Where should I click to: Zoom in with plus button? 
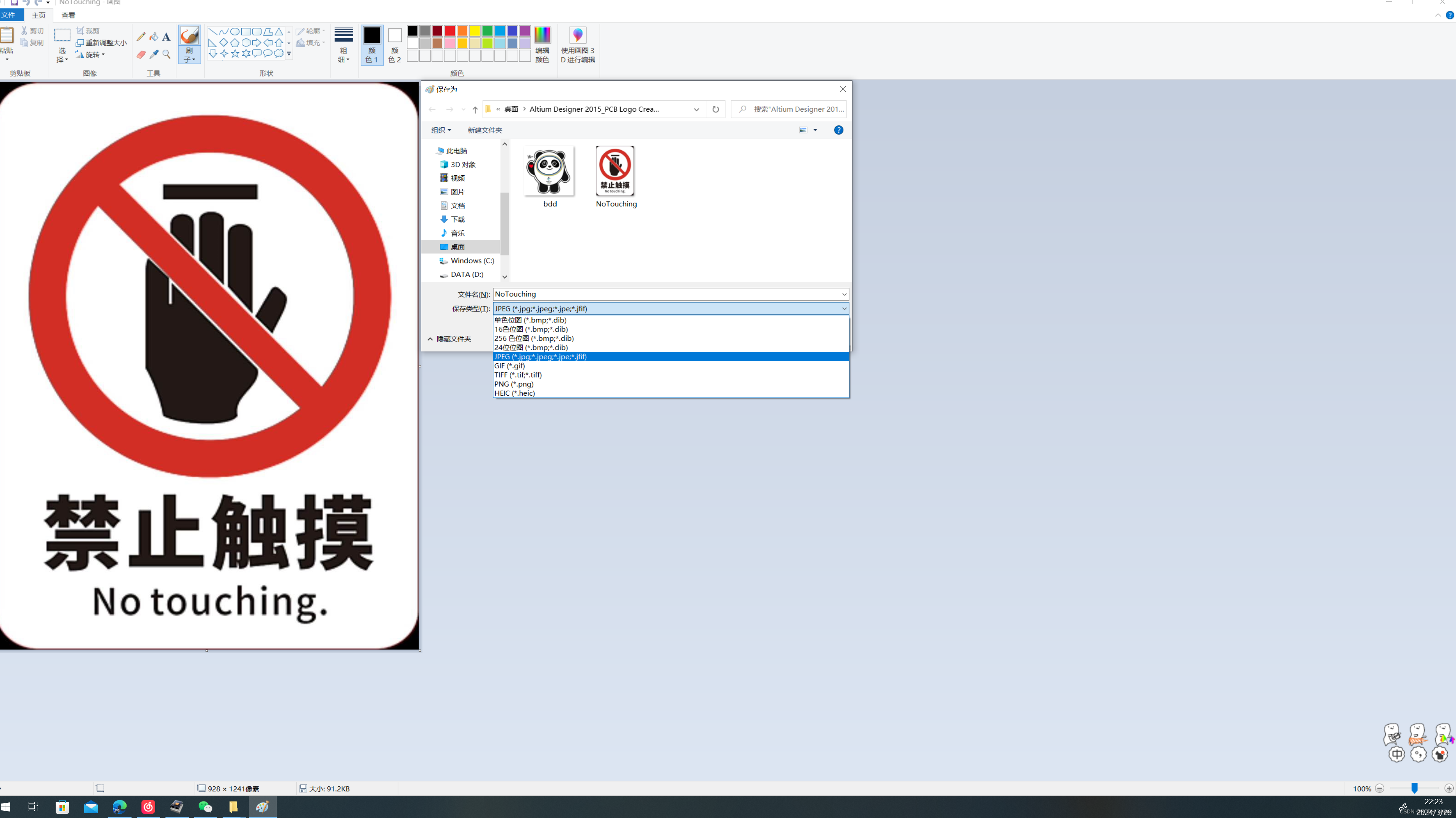click(1449, 788)
